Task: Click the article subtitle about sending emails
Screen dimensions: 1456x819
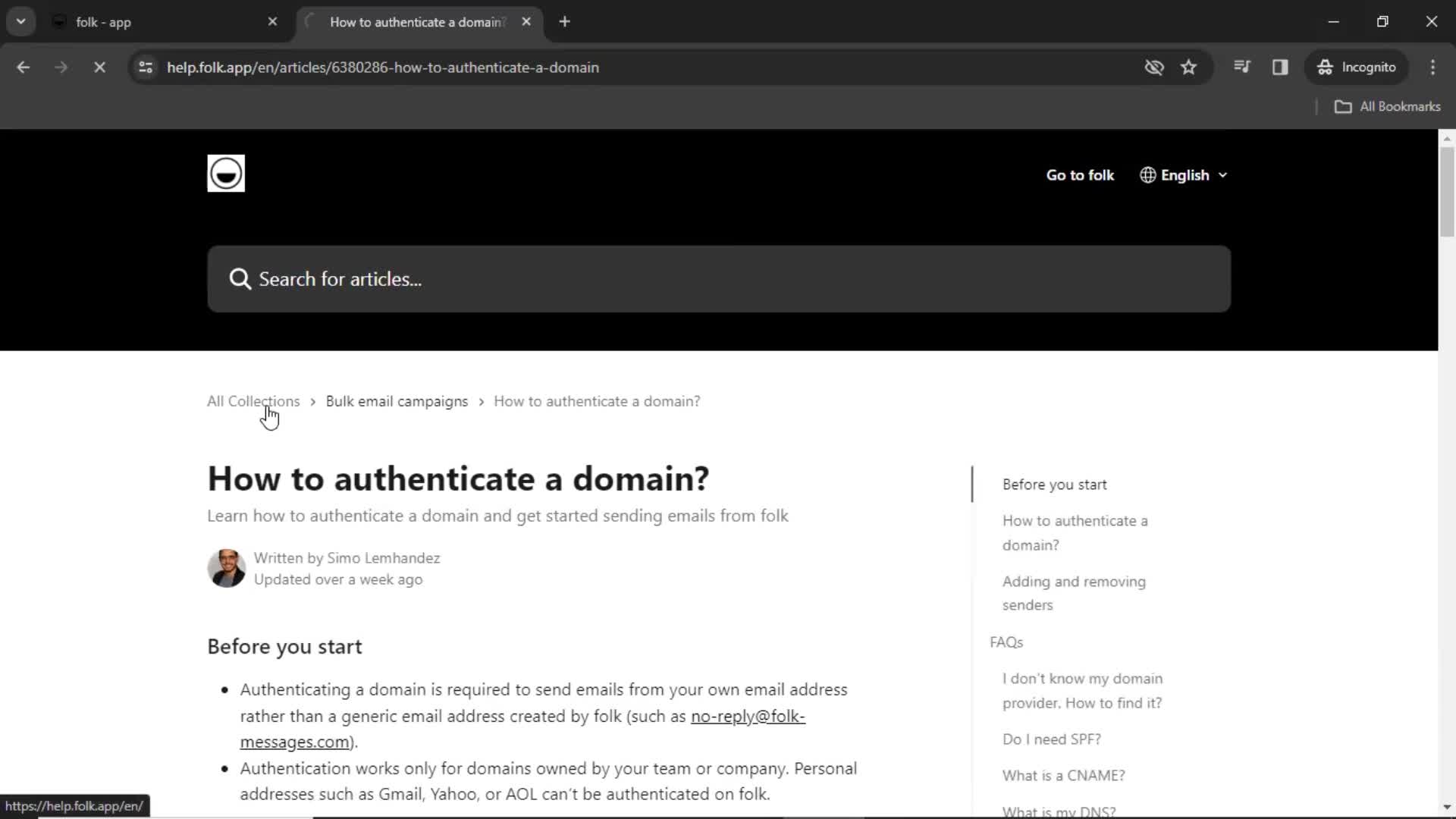Action: [497, 516]
